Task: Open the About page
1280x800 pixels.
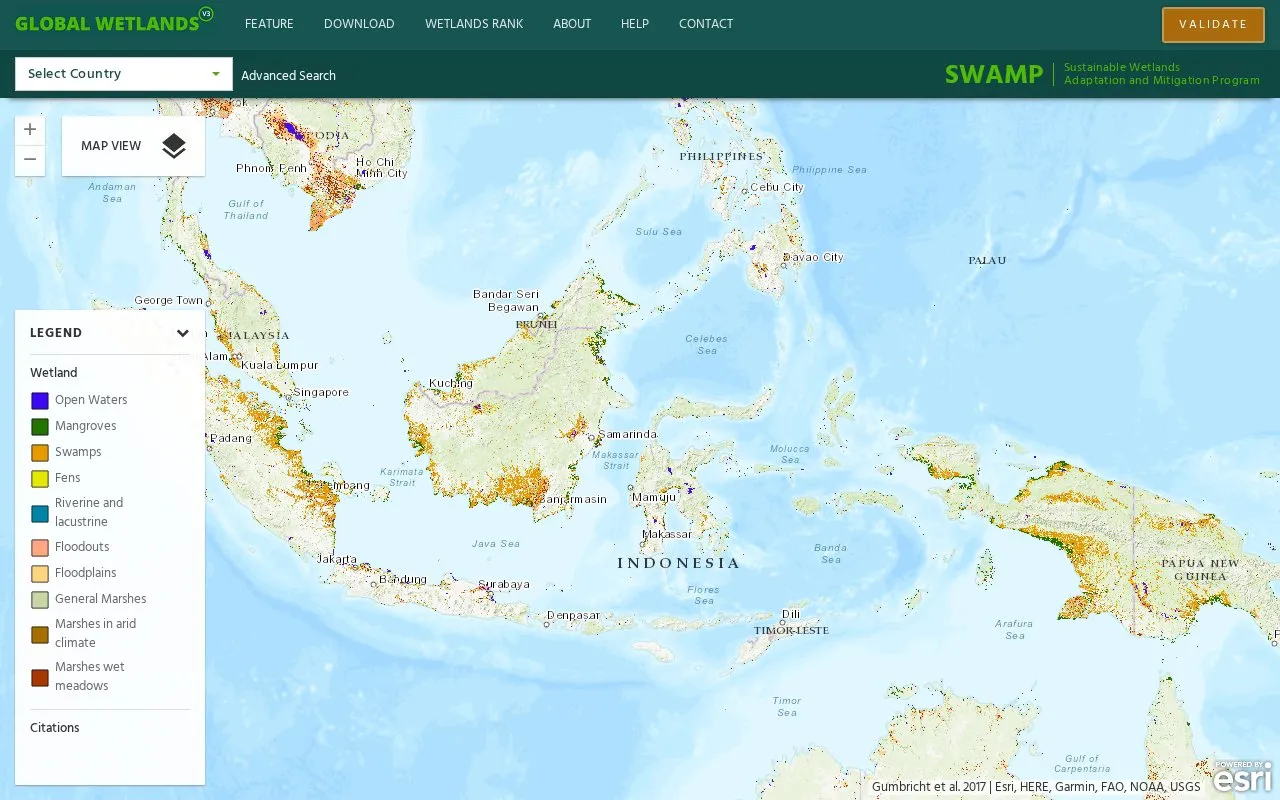Action: tap(572, 24)
